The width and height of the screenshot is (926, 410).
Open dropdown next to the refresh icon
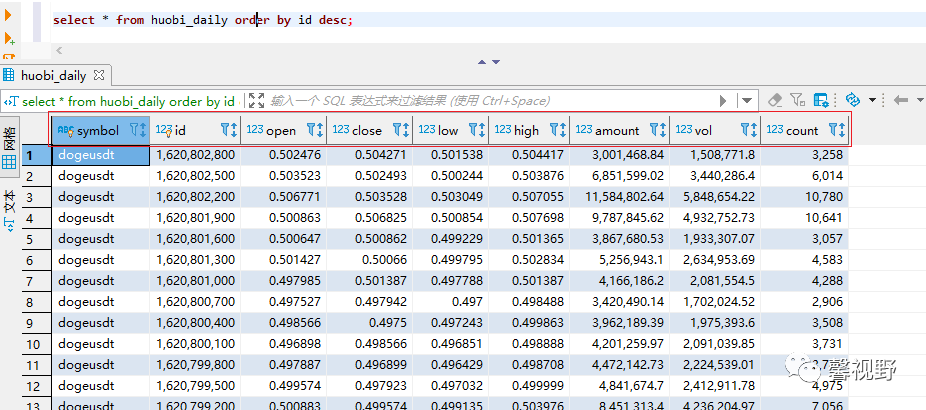point(872,100)
